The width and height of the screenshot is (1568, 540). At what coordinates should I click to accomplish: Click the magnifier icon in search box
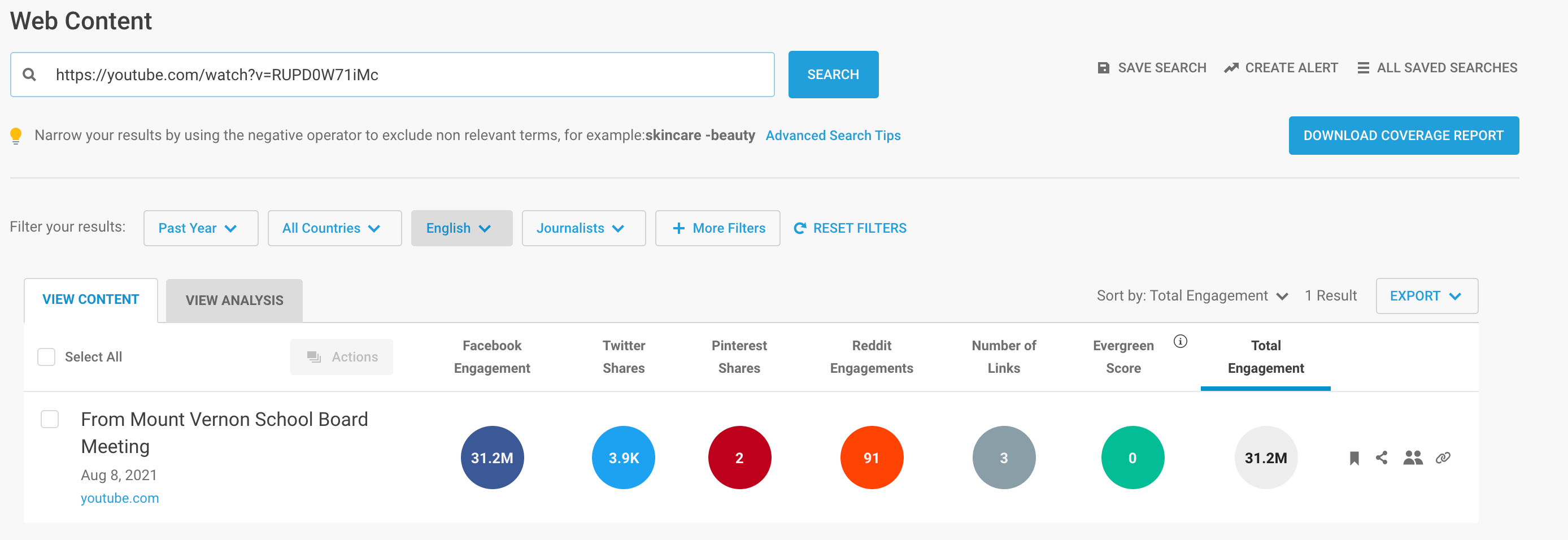[x=29, y=74]
